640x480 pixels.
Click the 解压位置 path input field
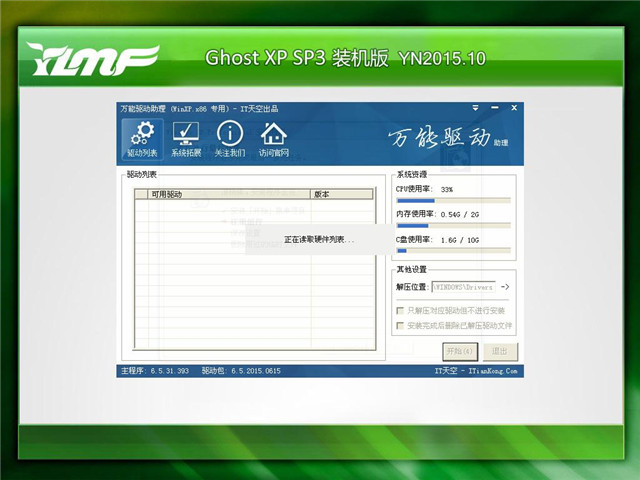(x=463, y=287)
